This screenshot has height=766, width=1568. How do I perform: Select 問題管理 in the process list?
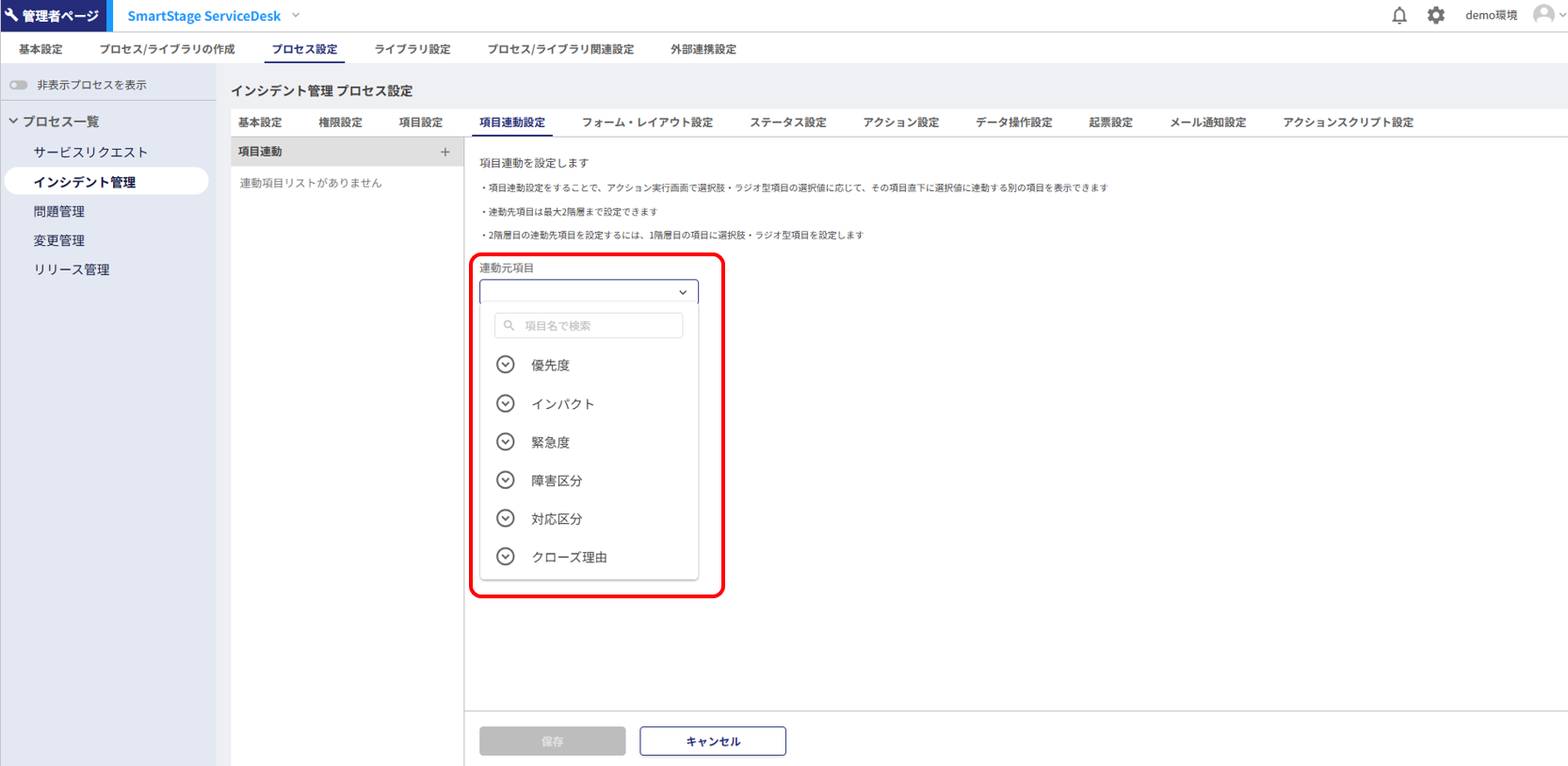tap(59, 212)
